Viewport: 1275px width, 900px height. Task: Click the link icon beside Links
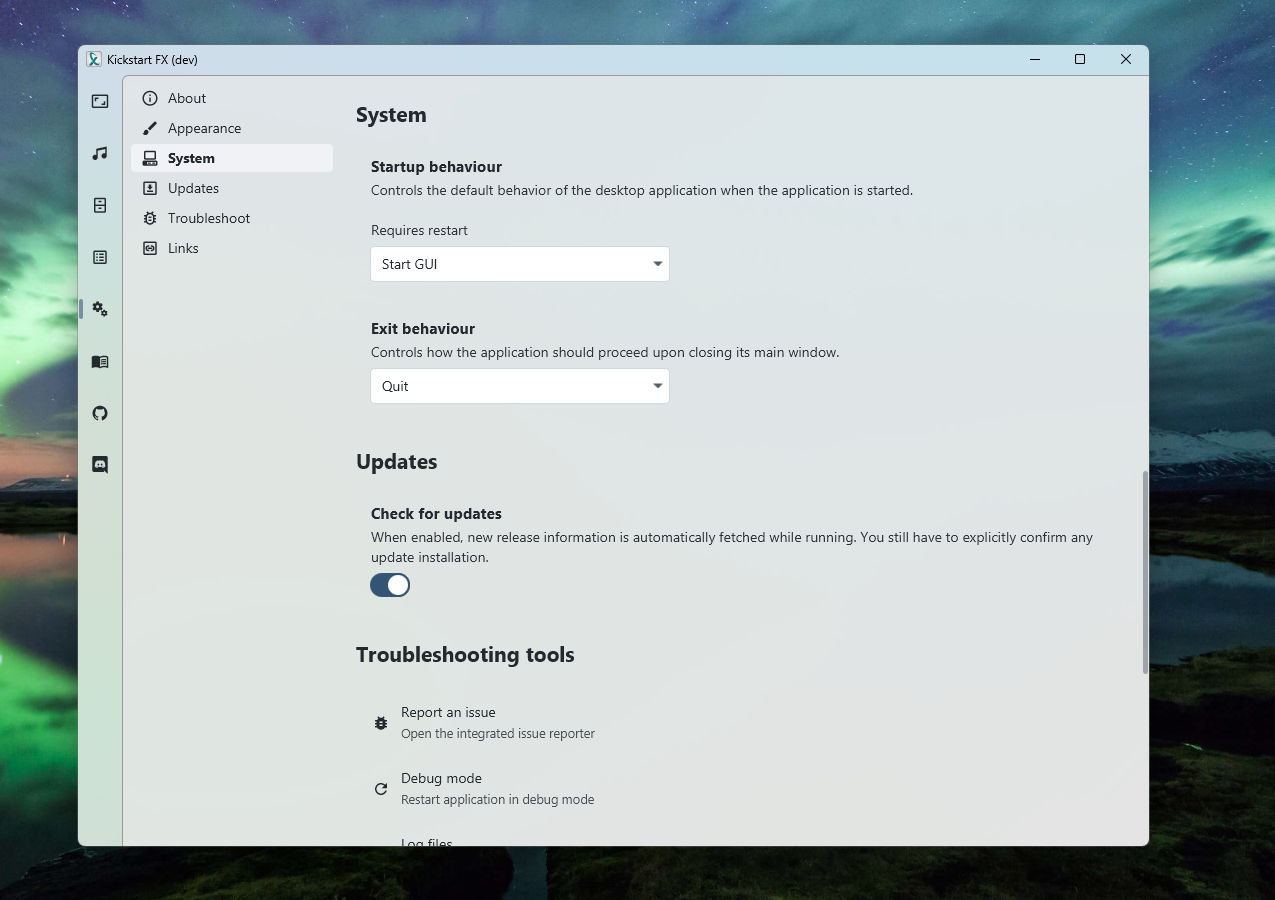click(150, 248)
